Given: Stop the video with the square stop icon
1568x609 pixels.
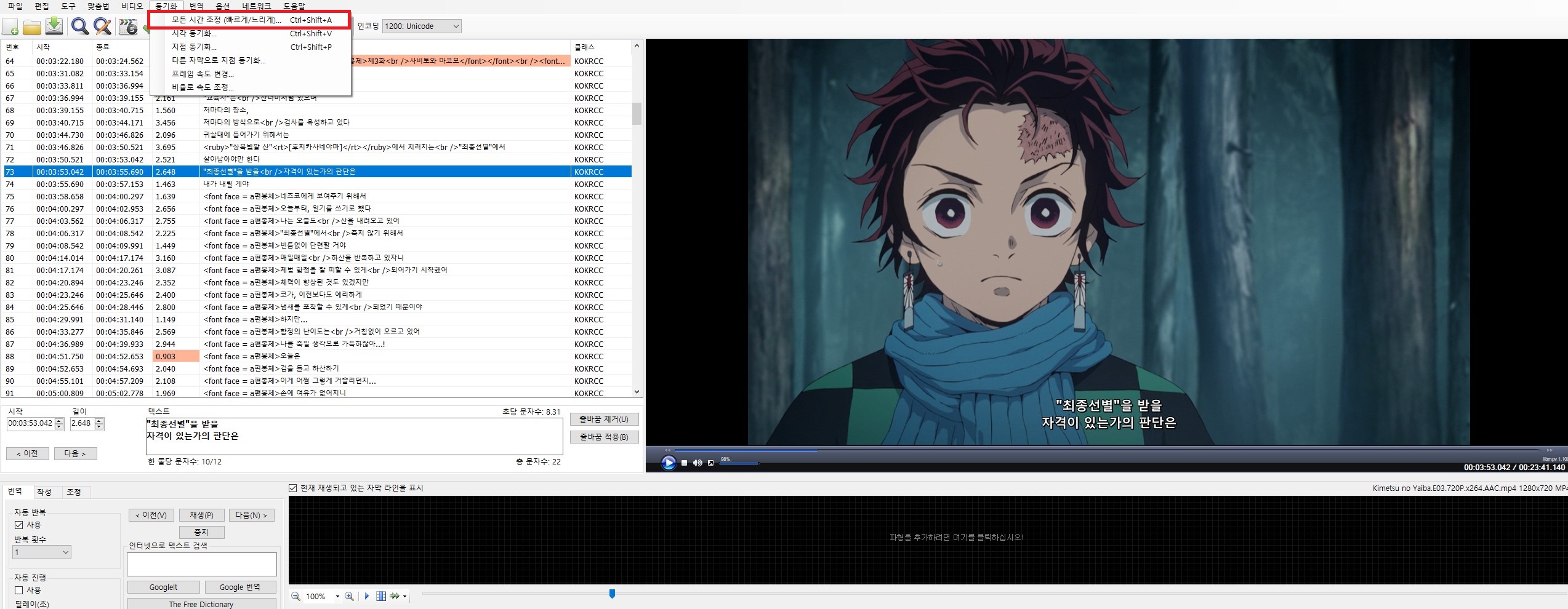Looking at the screenshot, I should tap(684, 463).
